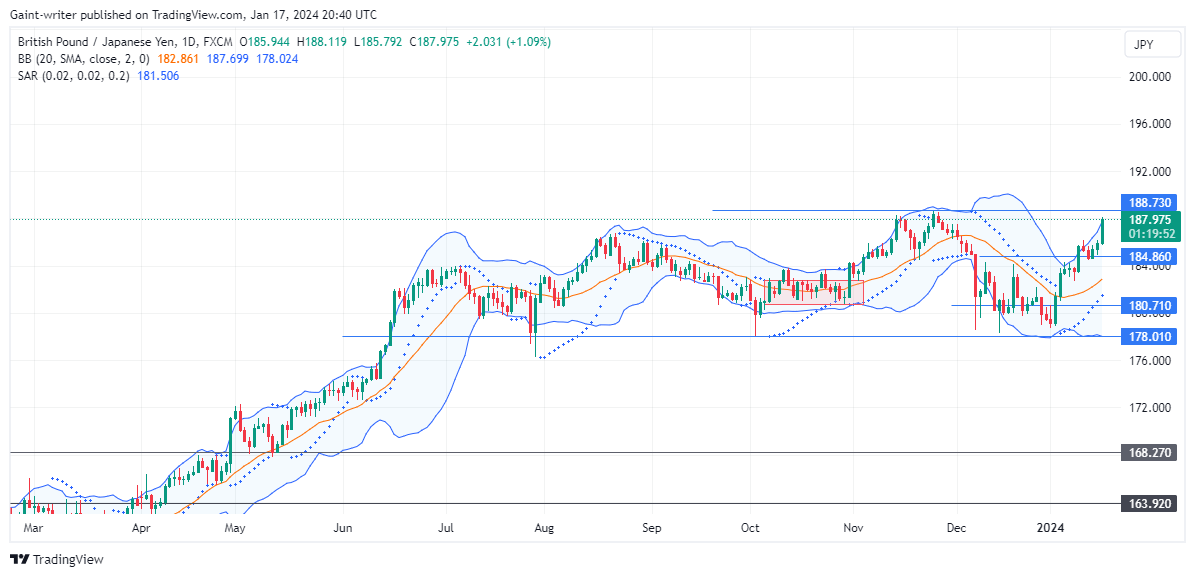The image size is (1195, 577).
Task: Click the Dec label on time axis
Action: (x=954, y=527)
